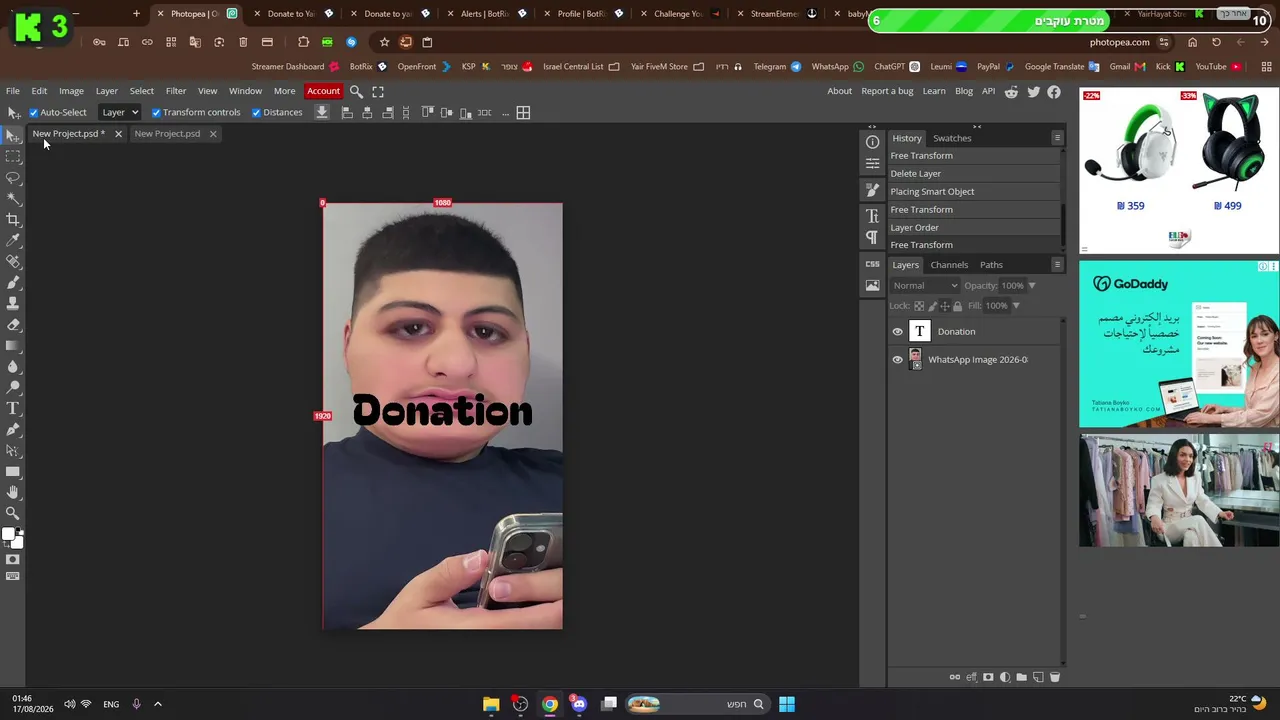The width and height of the screenshot is (1280, 720).
Task: Toggle Quick Mask mode icon
Action: (13, 560)
